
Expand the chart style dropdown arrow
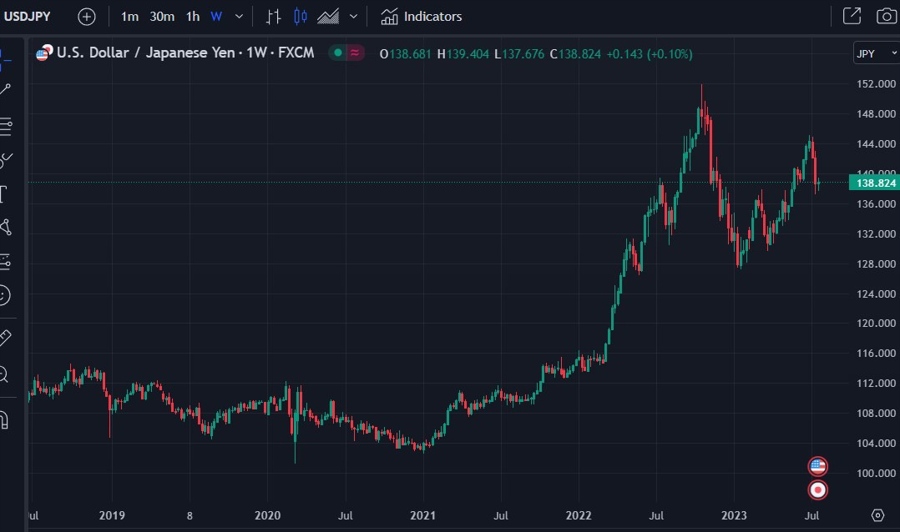point(354,17)
